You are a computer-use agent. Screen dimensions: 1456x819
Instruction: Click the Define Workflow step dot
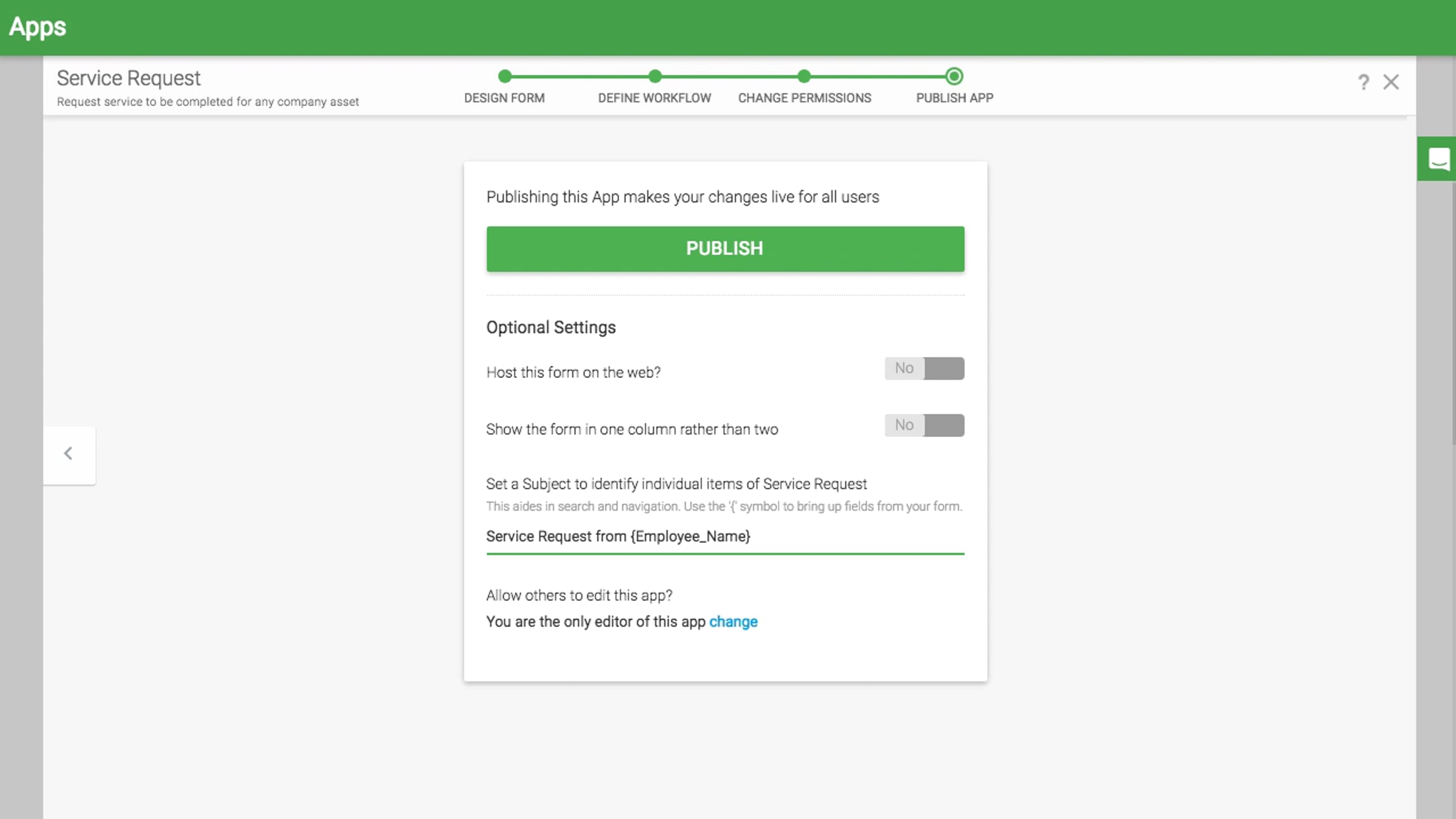click(x=655, y=76)
